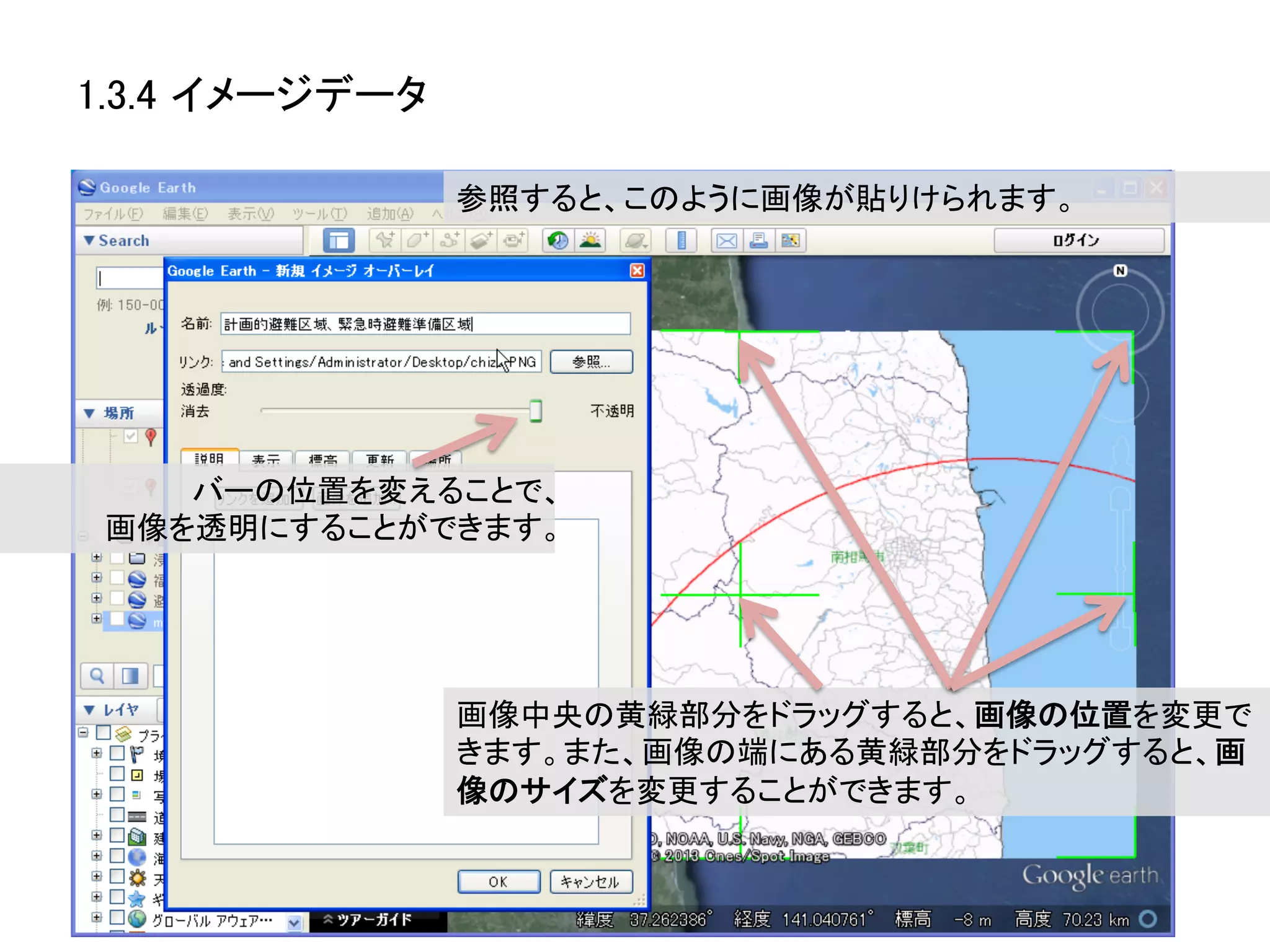The image size is (1270, 952).
Task: Click the Email envelope toolbar icon
Action: (726, 240)
